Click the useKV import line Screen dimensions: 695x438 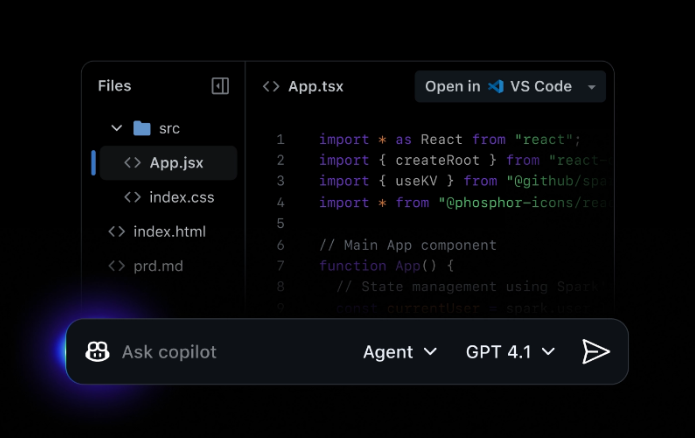click(465, 181)
